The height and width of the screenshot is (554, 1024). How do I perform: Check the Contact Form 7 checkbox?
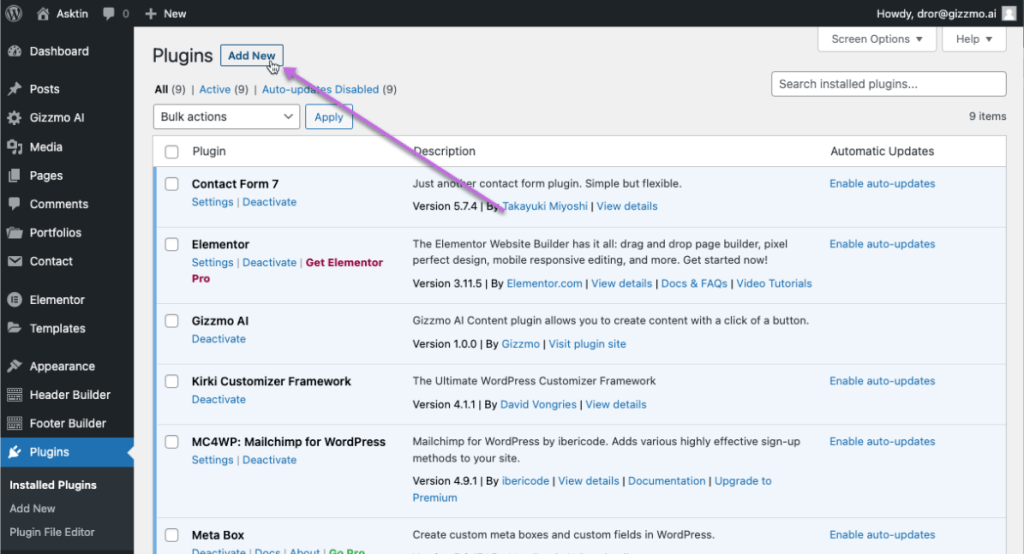(172, 184)
